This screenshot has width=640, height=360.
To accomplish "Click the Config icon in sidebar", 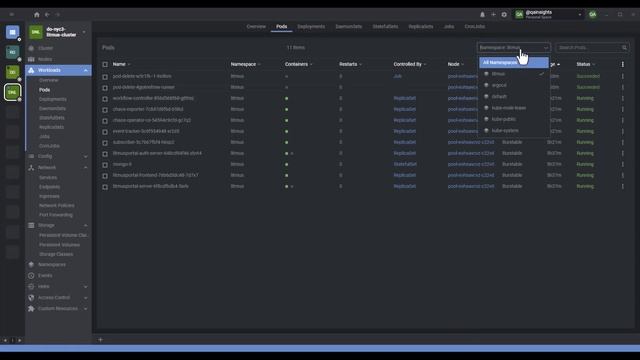I will tap(31, 156).
